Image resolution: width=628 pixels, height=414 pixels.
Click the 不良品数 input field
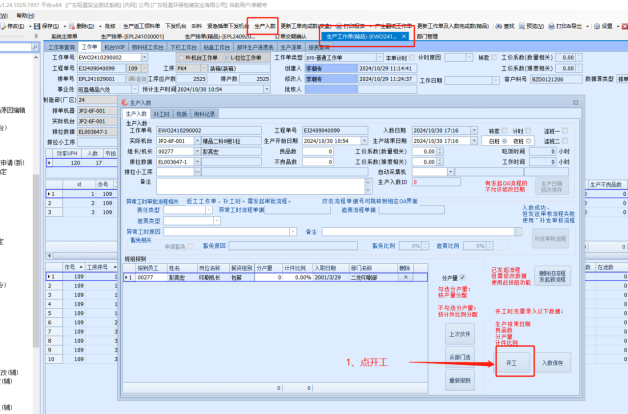318,162
